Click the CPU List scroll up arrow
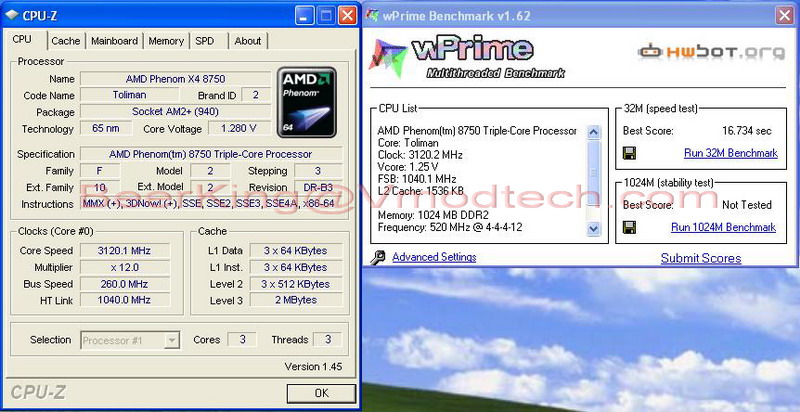The height and width of the screenshot is (412, 800). tap(593, 133)
